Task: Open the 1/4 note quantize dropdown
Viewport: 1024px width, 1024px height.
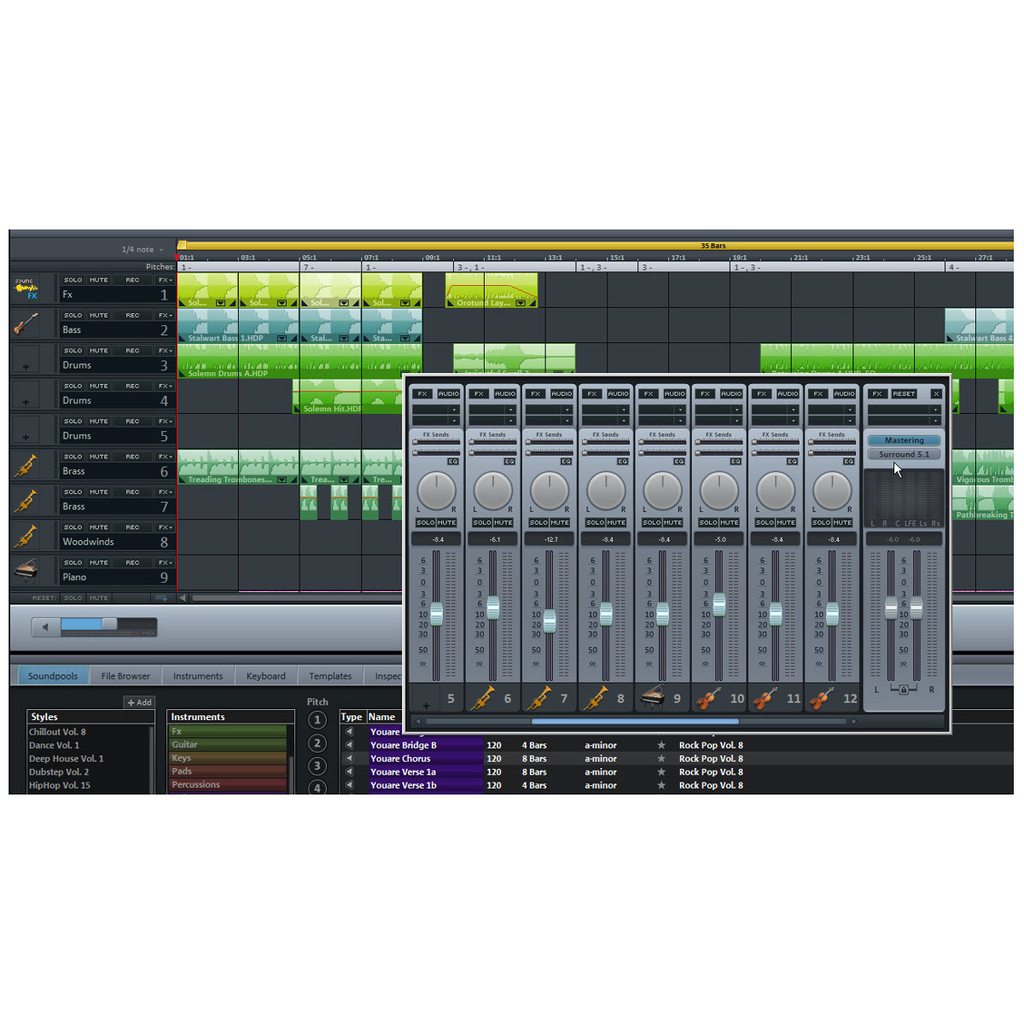Action: click(143, 250)
